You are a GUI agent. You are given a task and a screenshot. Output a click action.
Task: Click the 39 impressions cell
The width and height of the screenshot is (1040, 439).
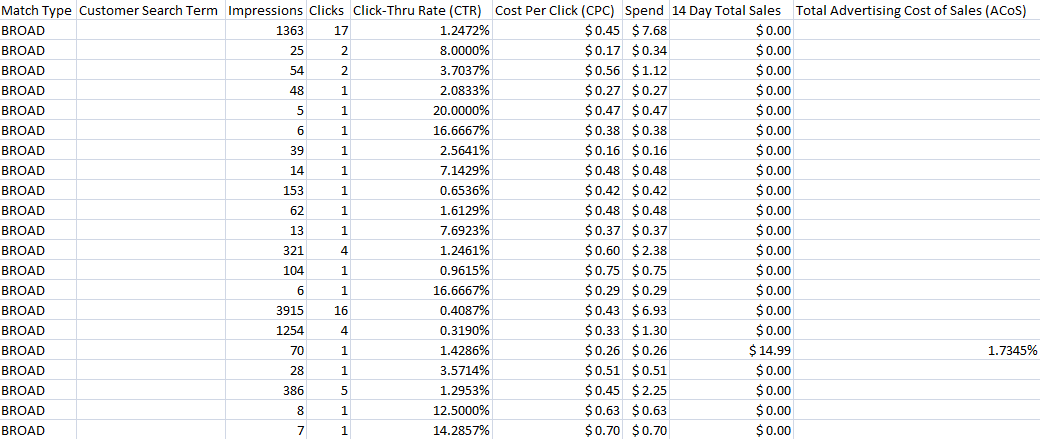tap(266, 150)
